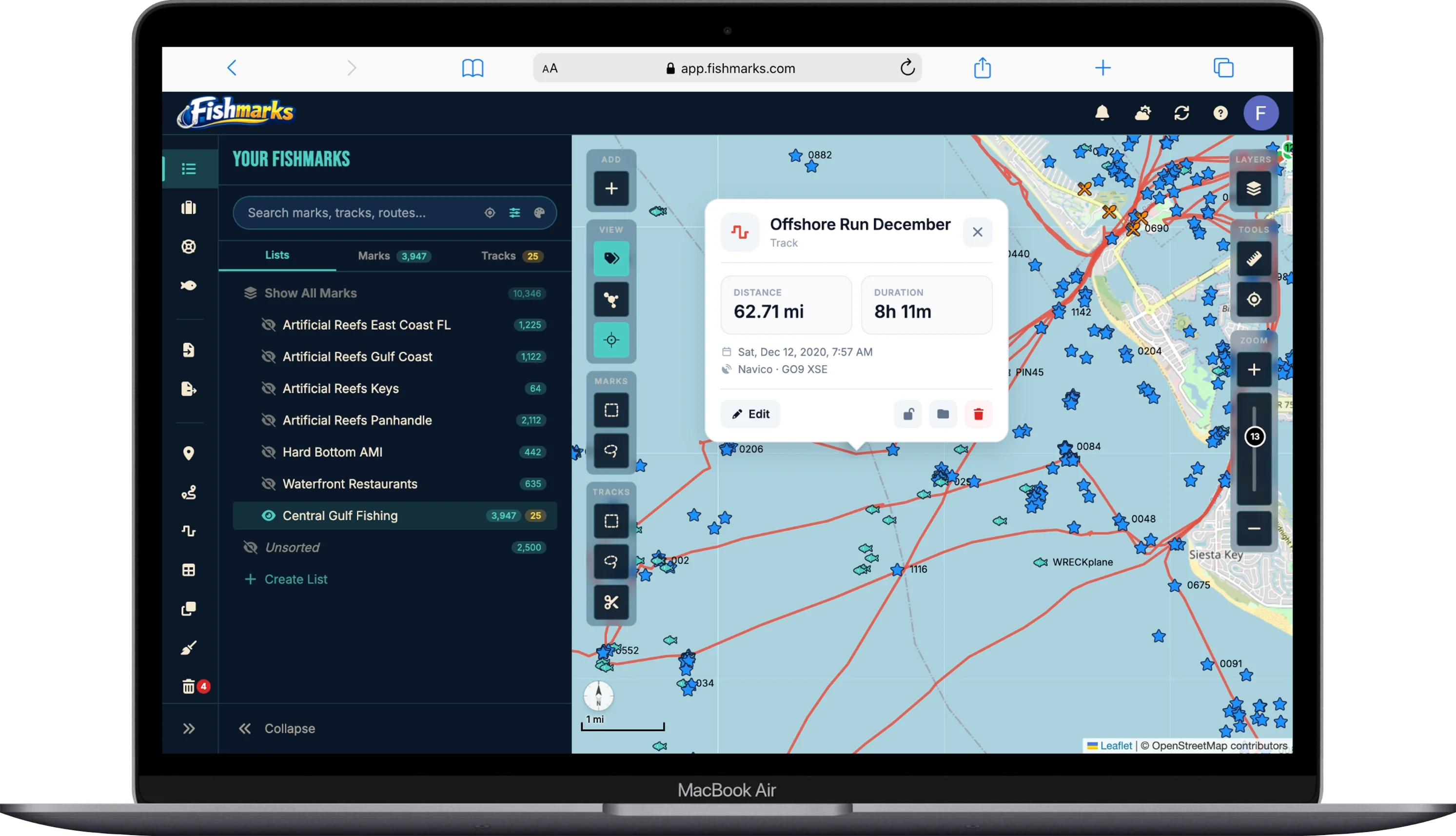The image size is (1456, 836).
Task: Click the north compass on map
Action: (x=598, y=696)
